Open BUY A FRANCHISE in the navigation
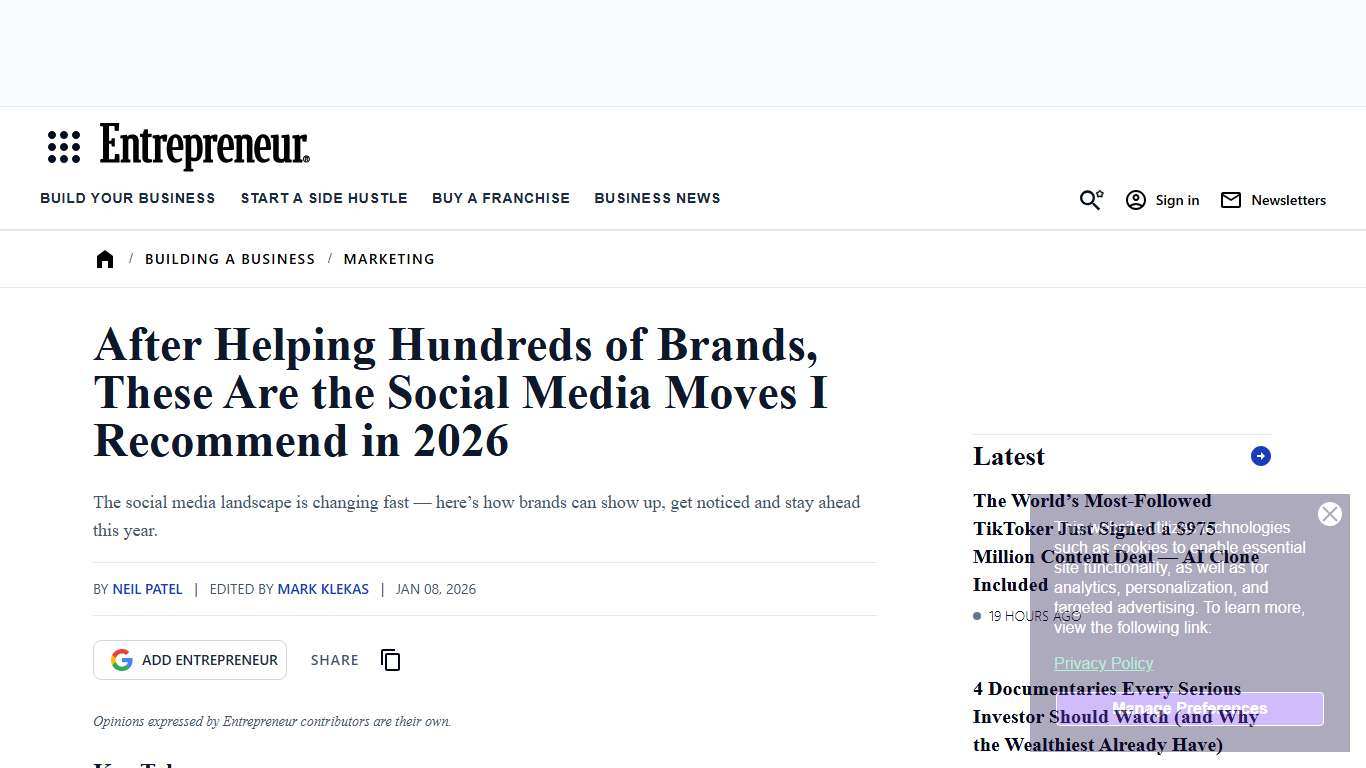The image size is (1366, 768). tap(500, 198)
